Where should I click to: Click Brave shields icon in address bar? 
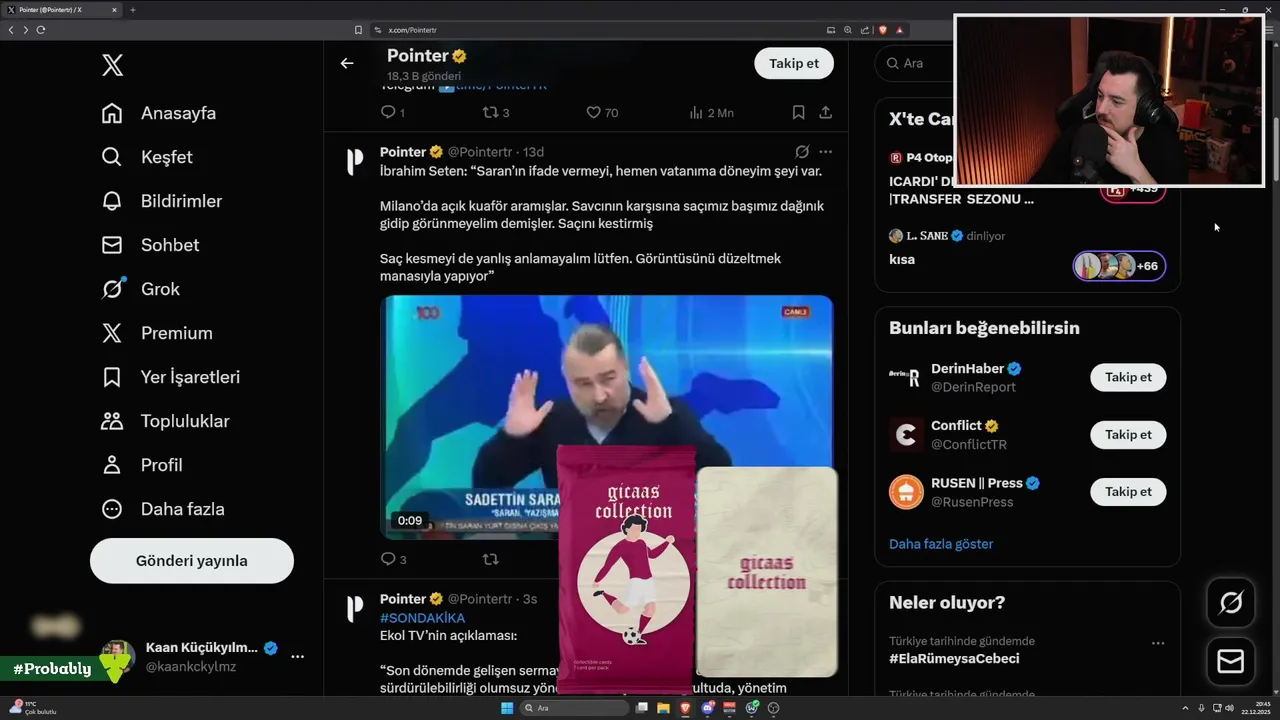click(x=883, y=30)
